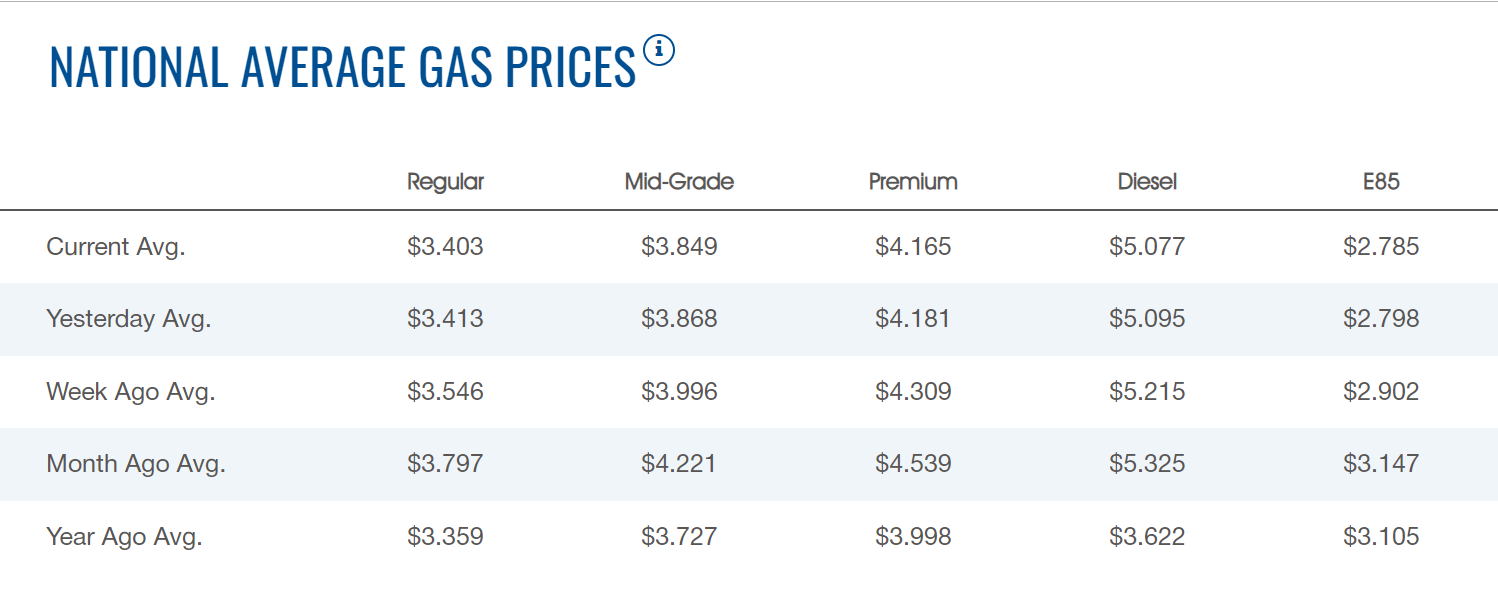Viewport: 1498px width, 606px height.
Task: Click month-ago E85 price $3.147
Action: tap(1381, 464)
